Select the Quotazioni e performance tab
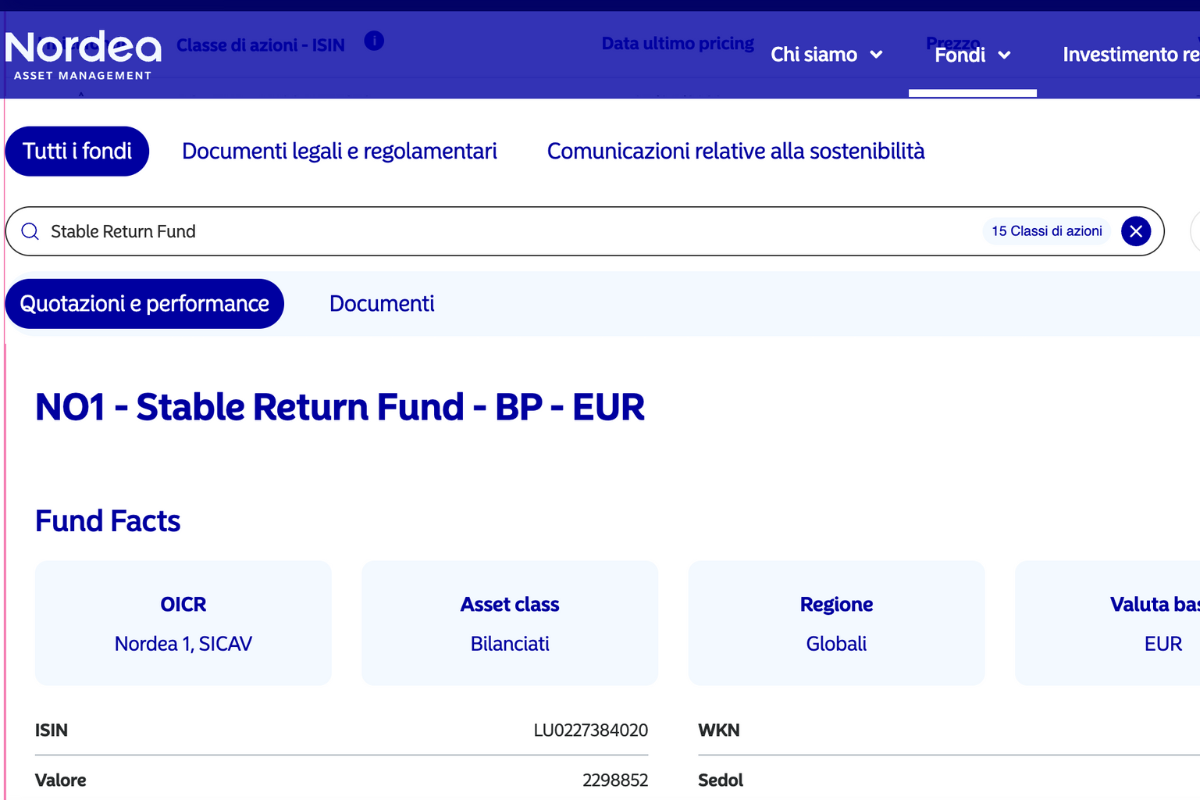Image resolution: width=1200 pixels, height=800 pixels. click(x=144, y=303)
